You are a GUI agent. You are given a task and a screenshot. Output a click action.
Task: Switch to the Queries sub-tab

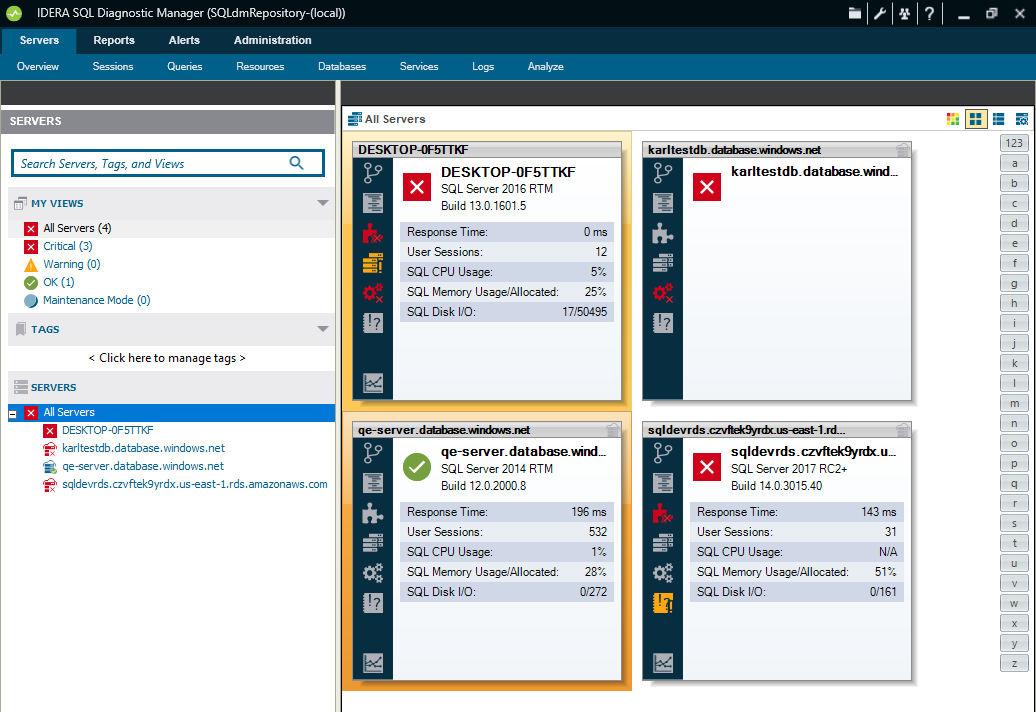(184, 67)
